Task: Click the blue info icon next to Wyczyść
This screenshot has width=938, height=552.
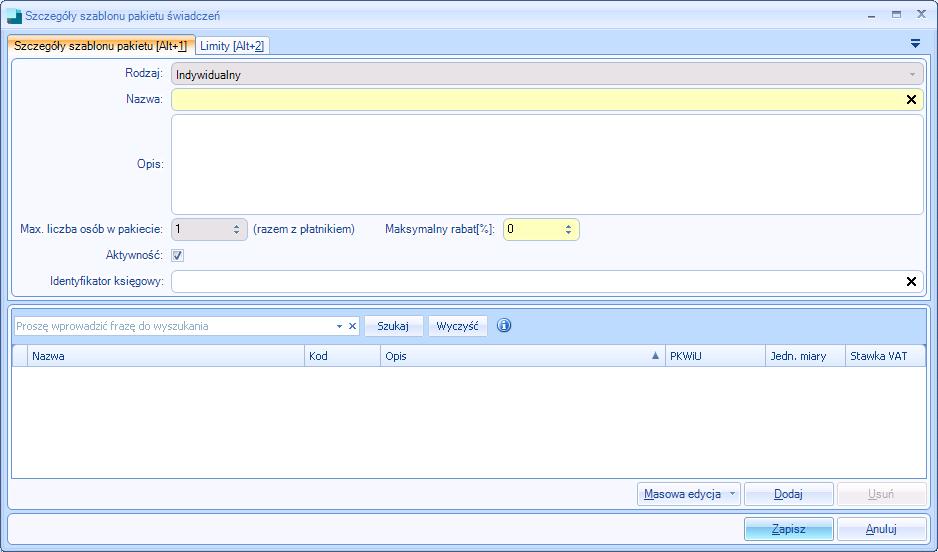Action: [x=504, y=325]
